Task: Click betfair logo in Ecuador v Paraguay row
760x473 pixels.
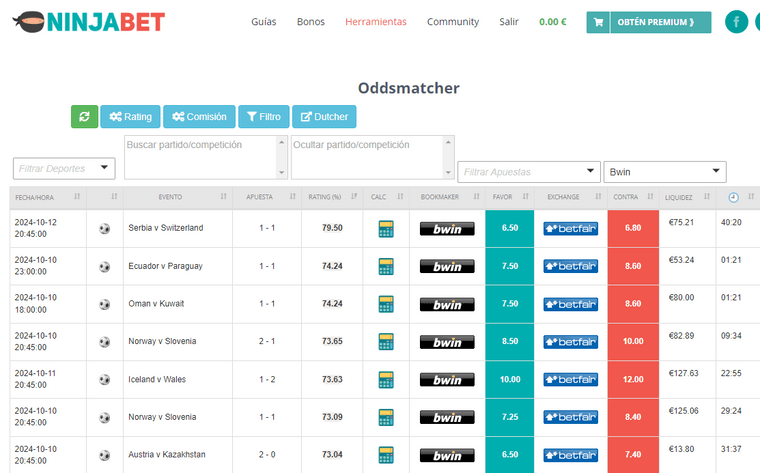Action: tap(570, 266)
